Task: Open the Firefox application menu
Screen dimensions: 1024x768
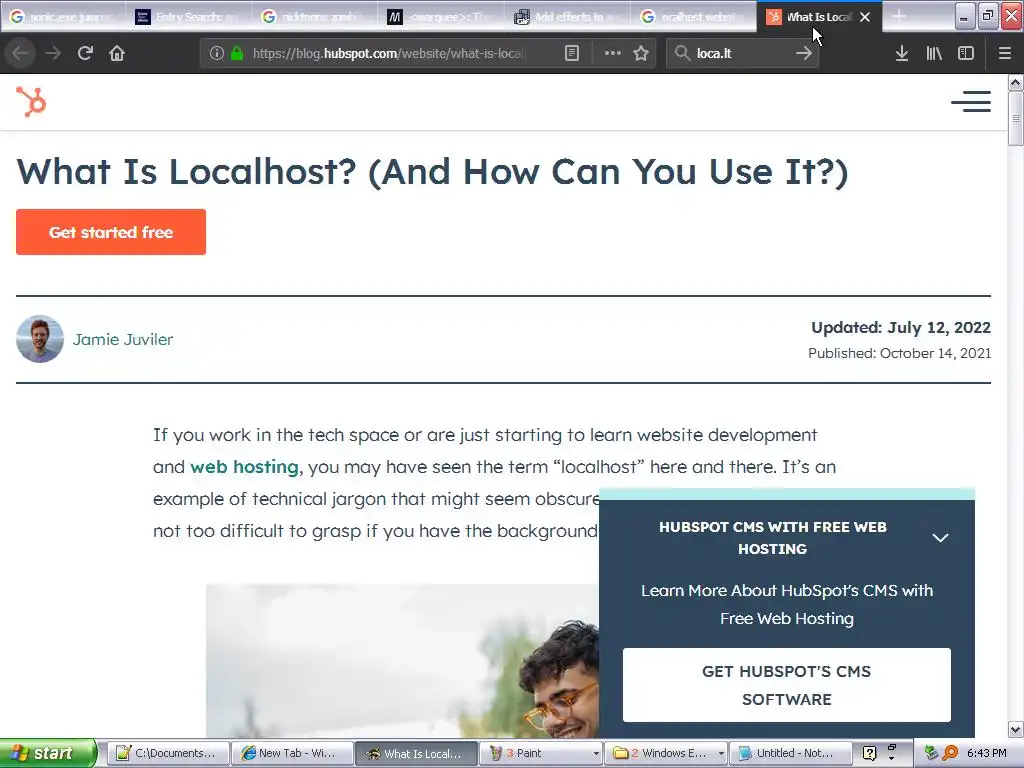Action: click(x=1004, y=53)
